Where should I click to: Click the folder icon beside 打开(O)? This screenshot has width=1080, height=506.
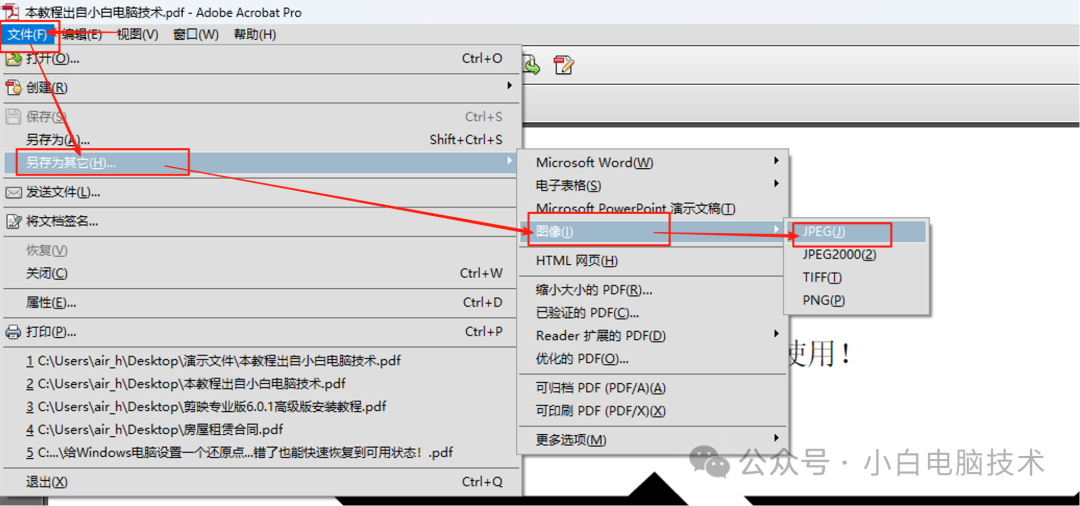coord(13,59)
